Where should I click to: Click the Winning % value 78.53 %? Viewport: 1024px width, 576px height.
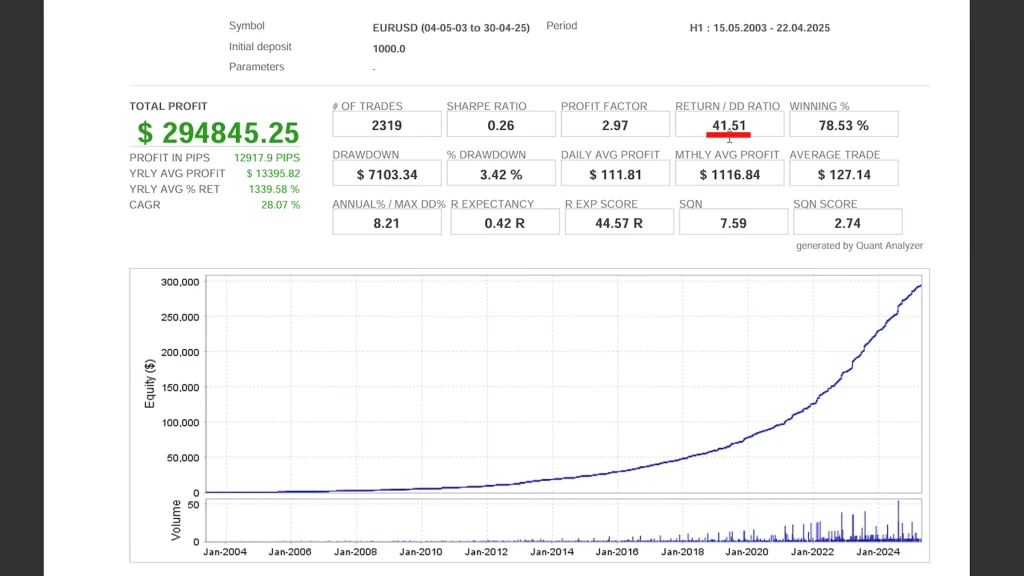843,125
